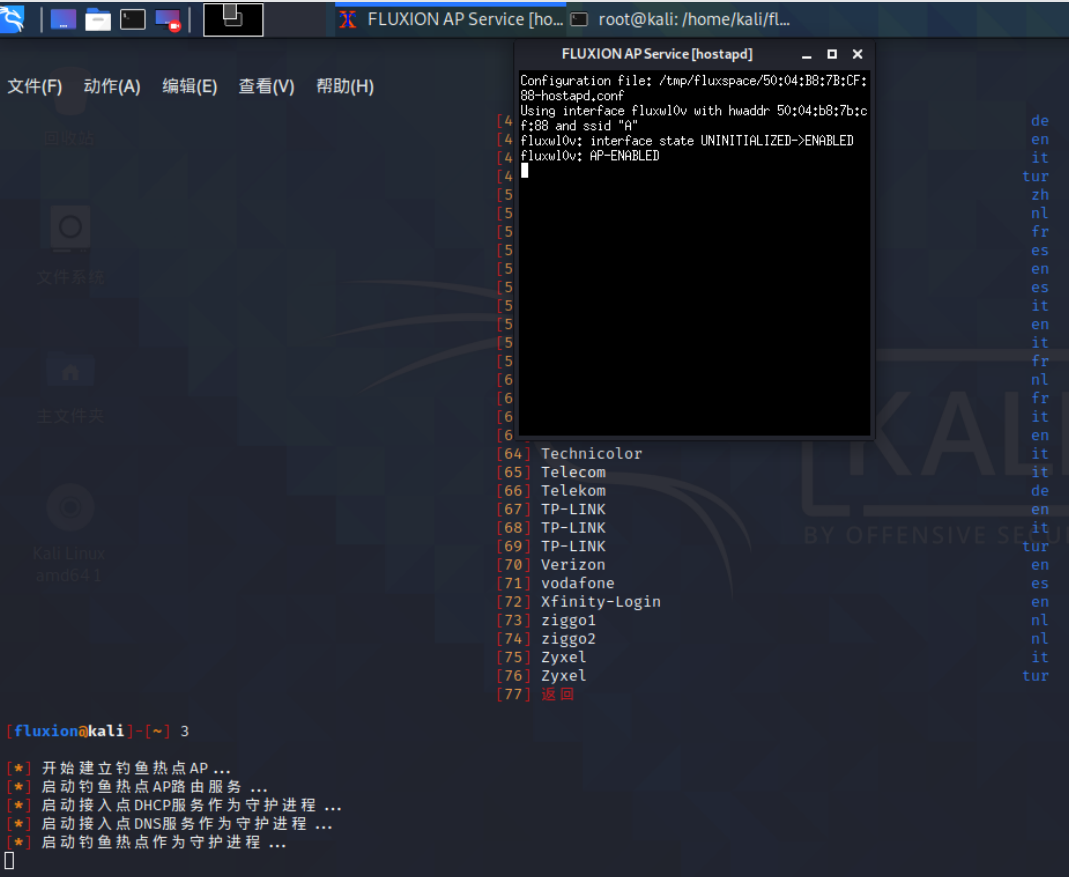Click the screen recorder taskbar icon
The image size is (1069, 877).
168,20
